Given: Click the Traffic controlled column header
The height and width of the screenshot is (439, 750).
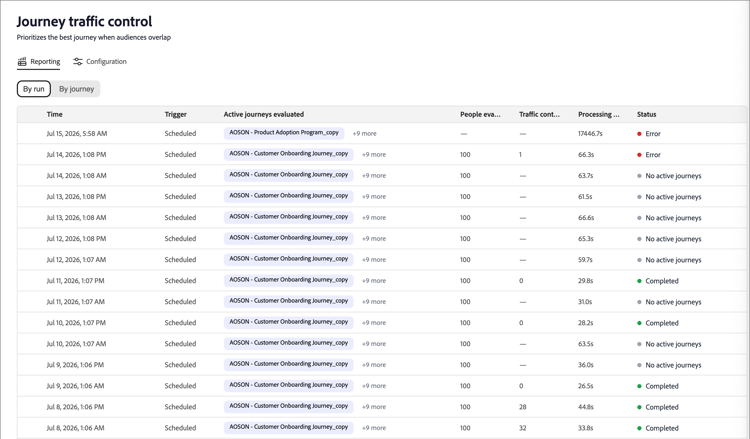Looking at the screenshot, I should pyautogui.click(x=539, y=114).
